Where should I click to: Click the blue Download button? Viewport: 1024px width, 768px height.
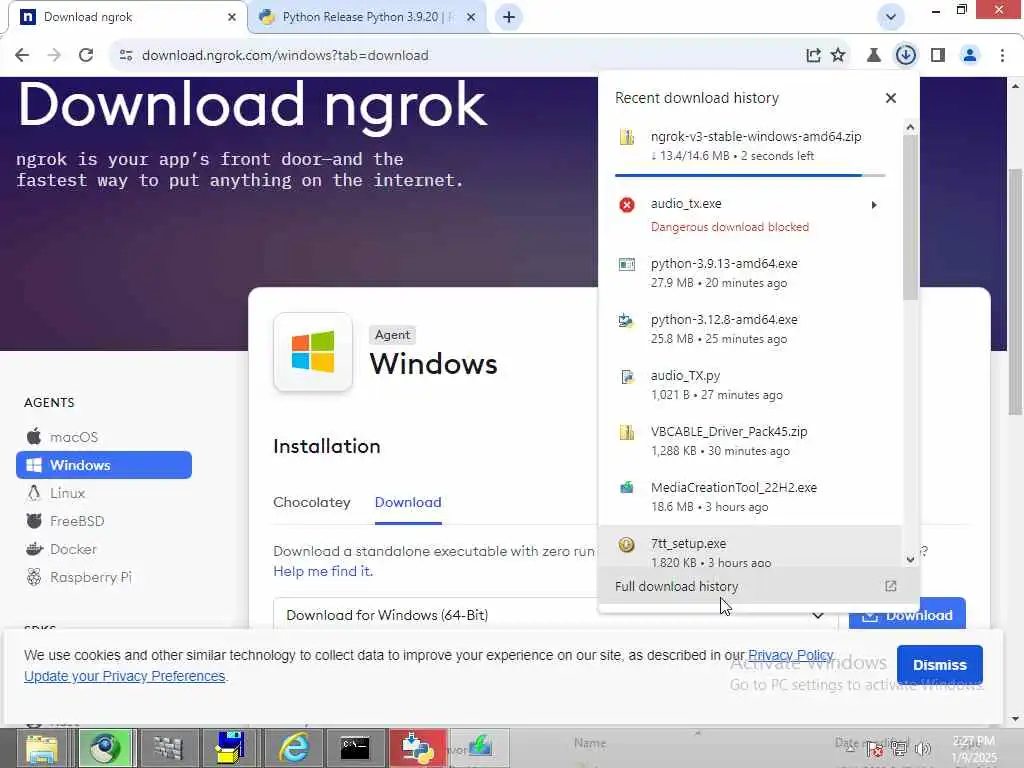pyautogui.click(x=907, y=615)
